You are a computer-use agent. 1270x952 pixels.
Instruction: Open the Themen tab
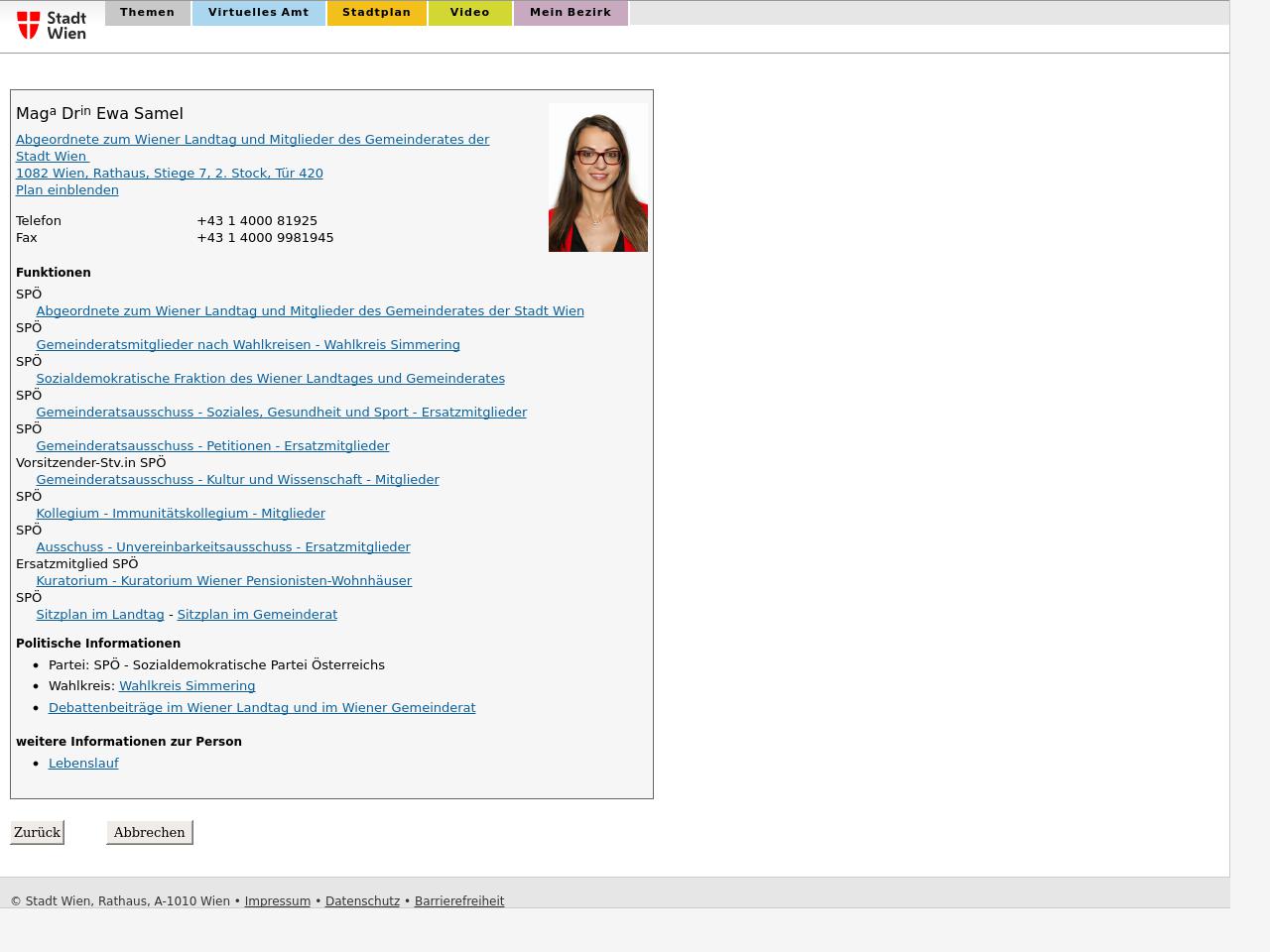(147, 13)
